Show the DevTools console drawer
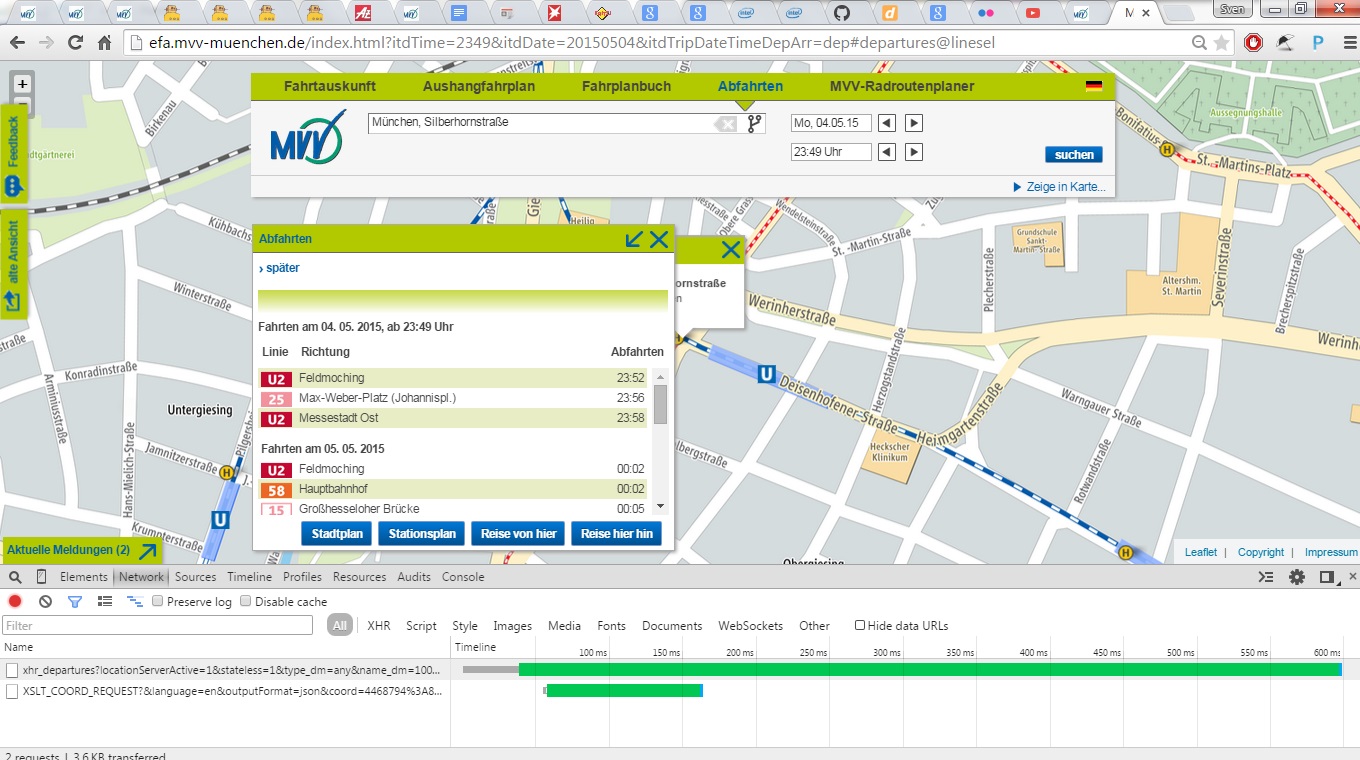This screenshot has height=760, width=1360. click(1266, 577)
